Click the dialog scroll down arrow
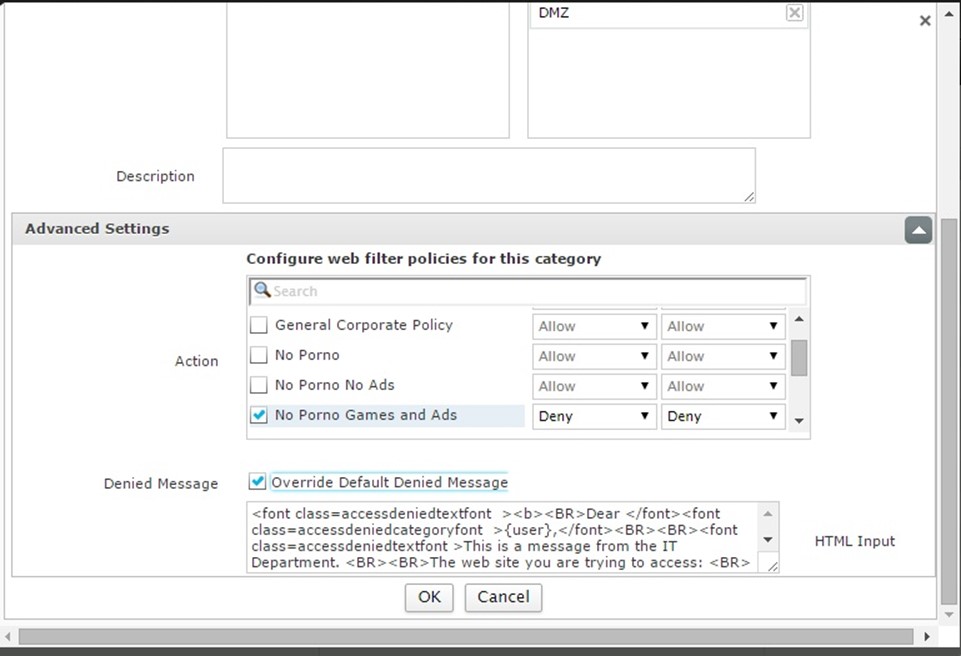This screenshot has width=961, height=656. click(x=949, y=614)
